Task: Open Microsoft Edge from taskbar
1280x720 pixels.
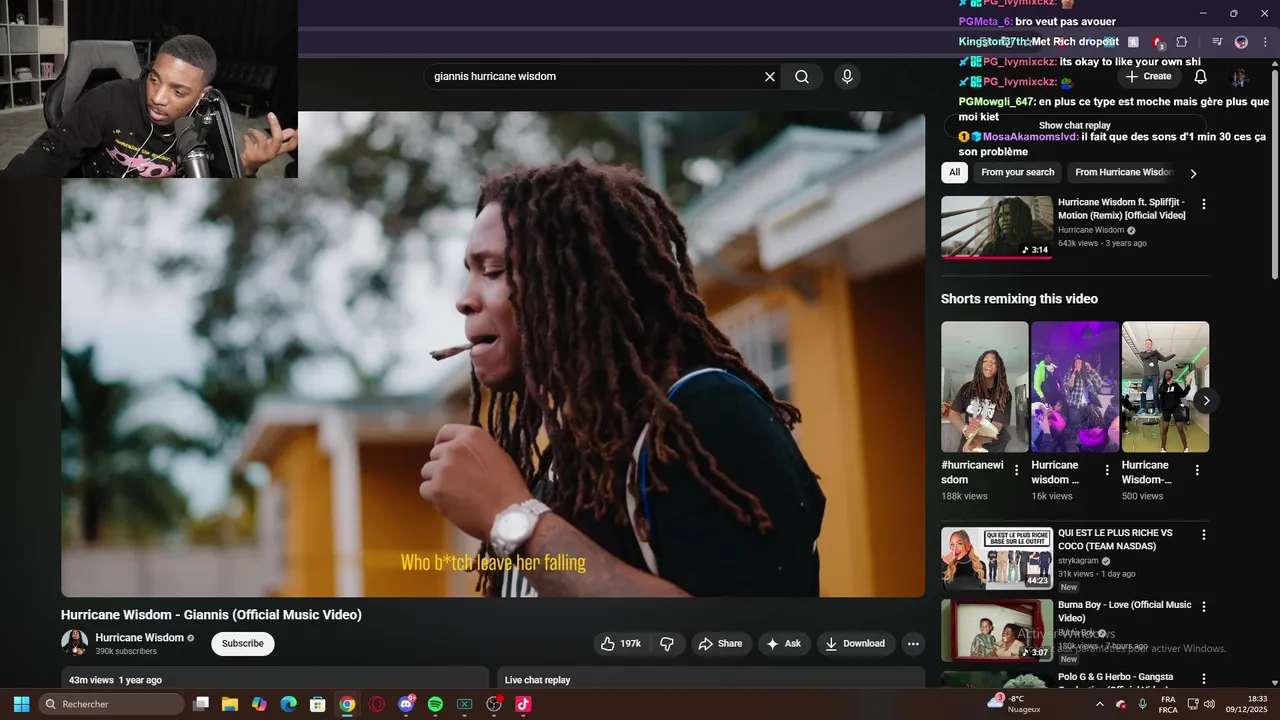Action: (288, 704)
